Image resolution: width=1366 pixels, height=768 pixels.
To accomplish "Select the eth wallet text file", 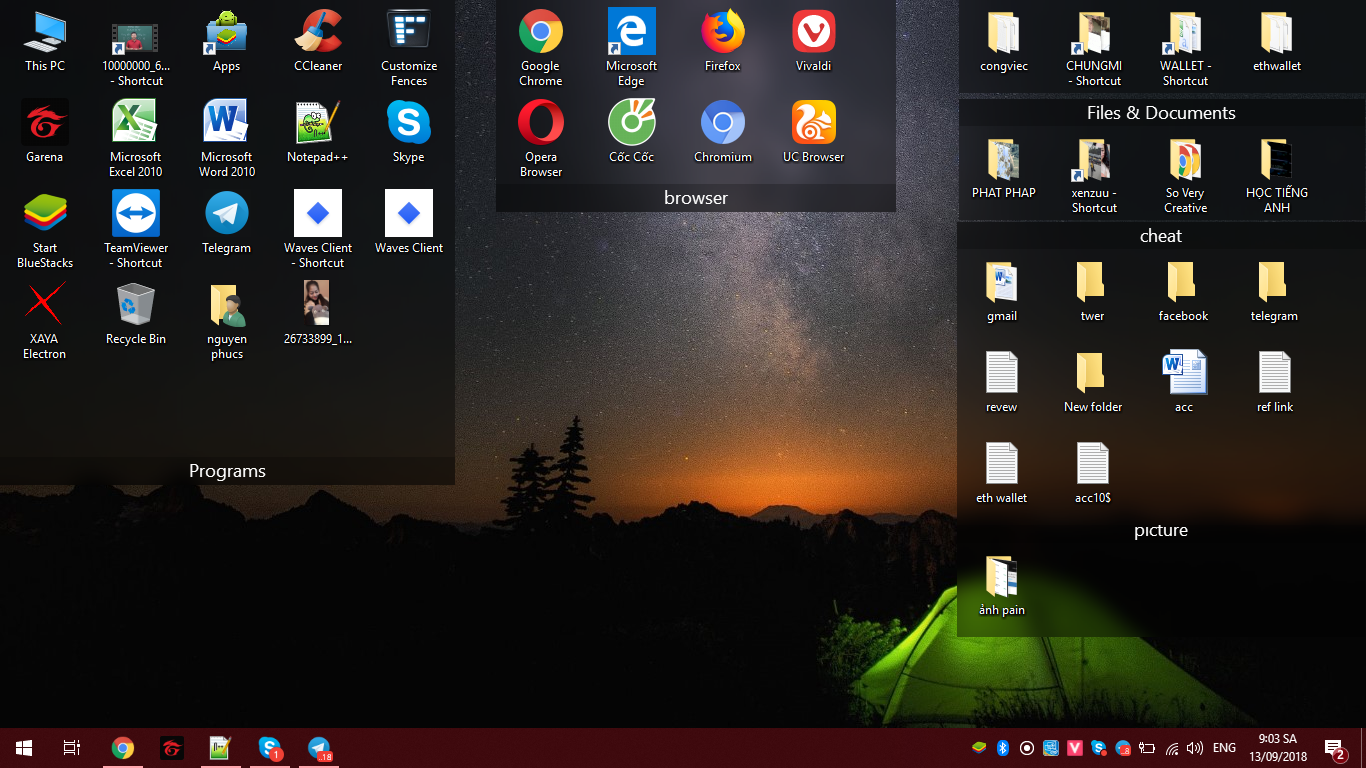I will pos(1002,473).
